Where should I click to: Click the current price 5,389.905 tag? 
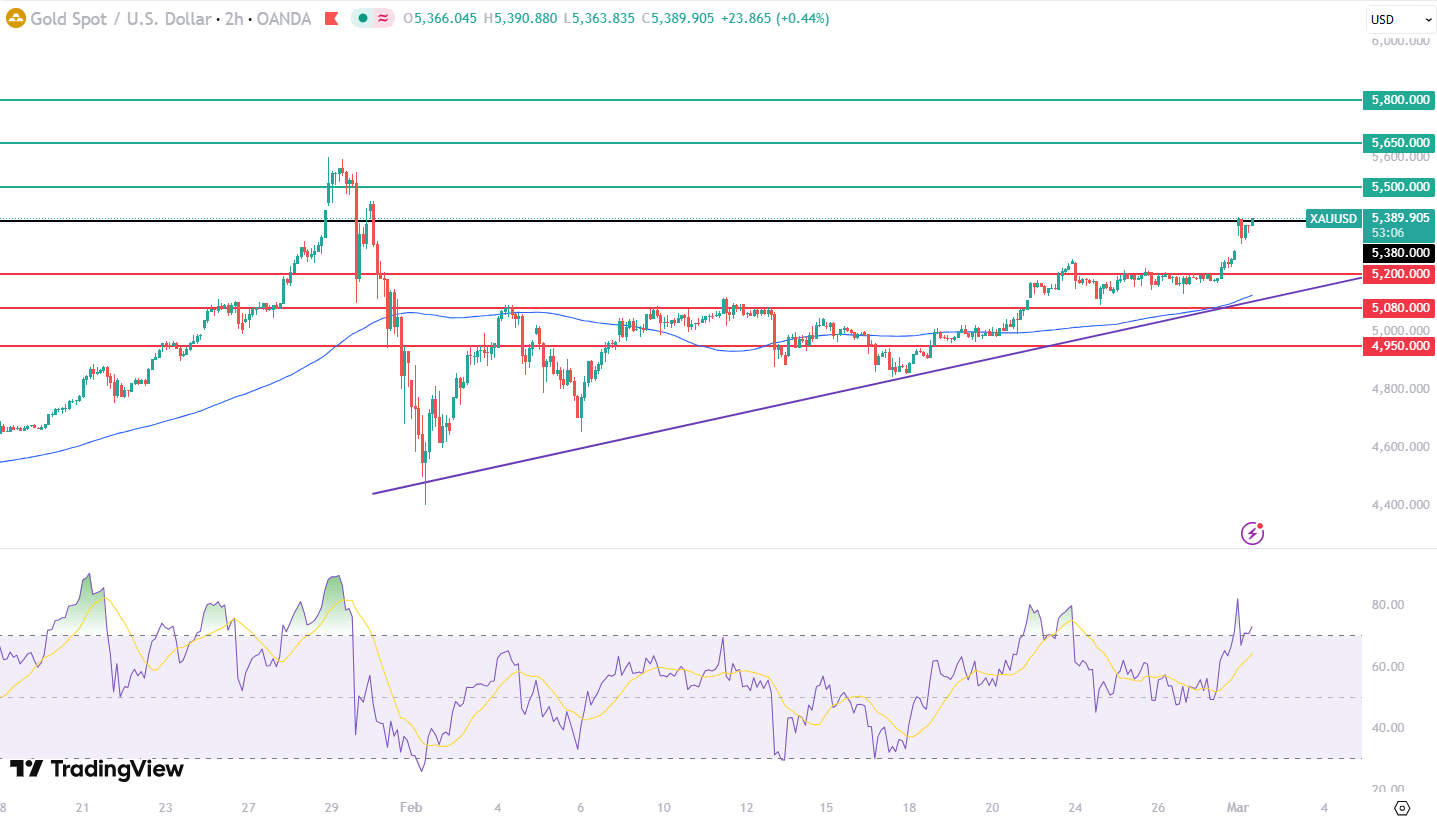(x=1400, y=218)
